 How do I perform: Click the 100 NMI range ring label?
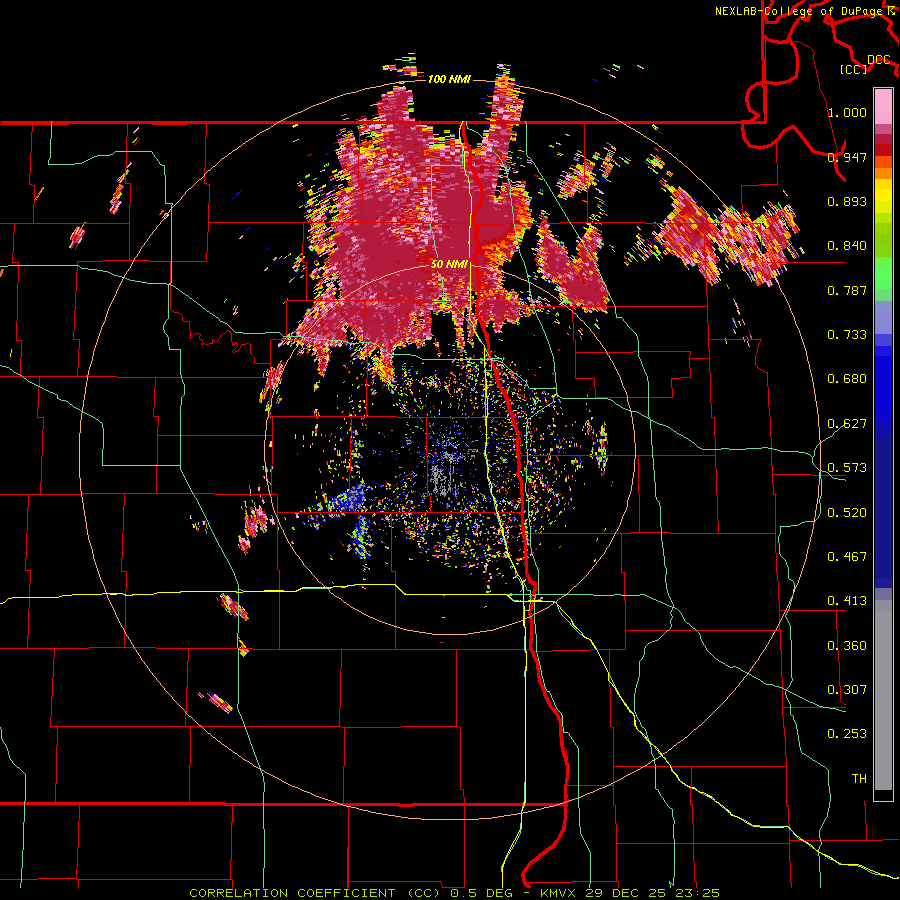tap(449, 79)
